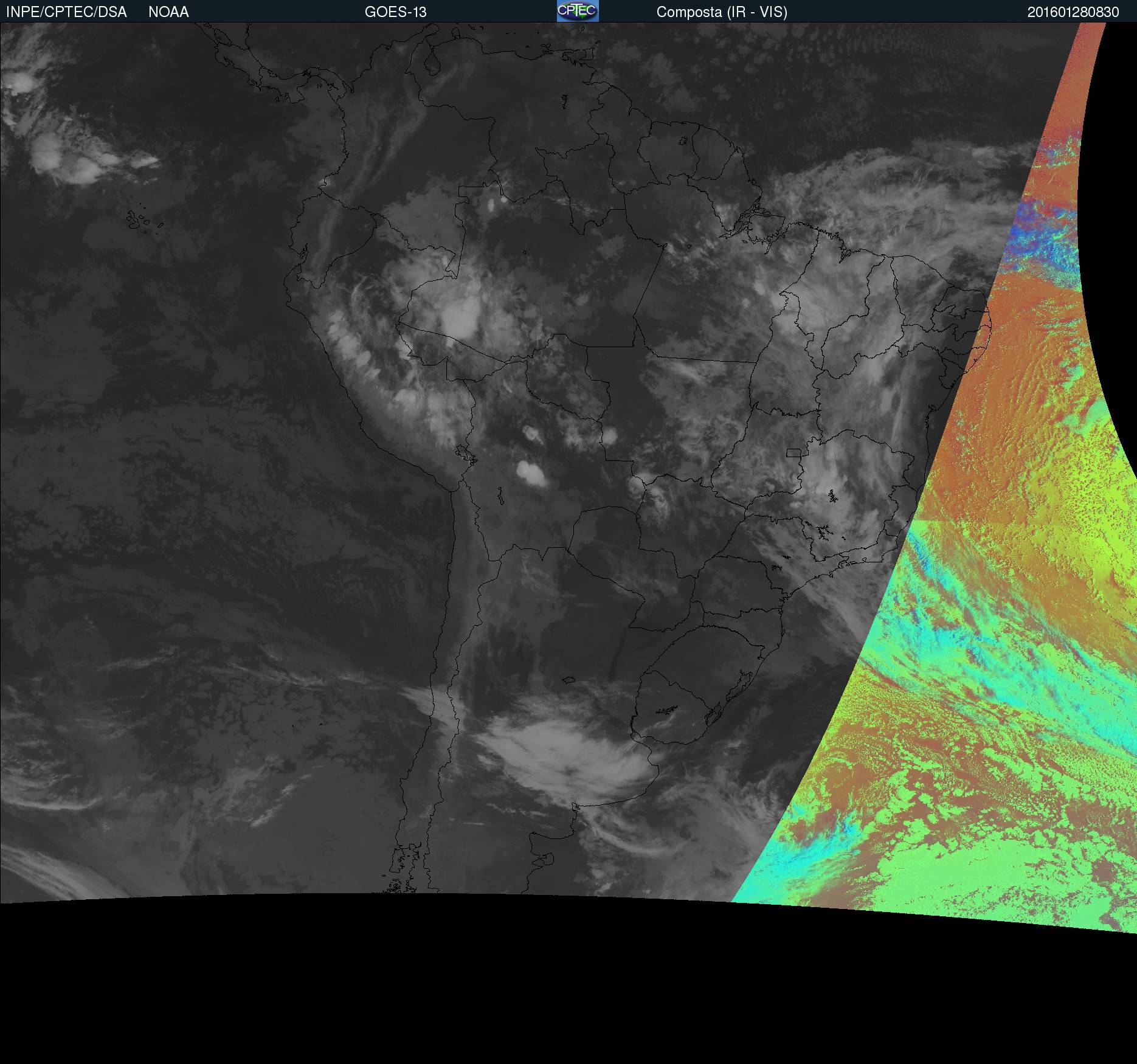Click the NOAA label in header
The height and width of the screenshot is (1064, 1137).
pos(168,12)
